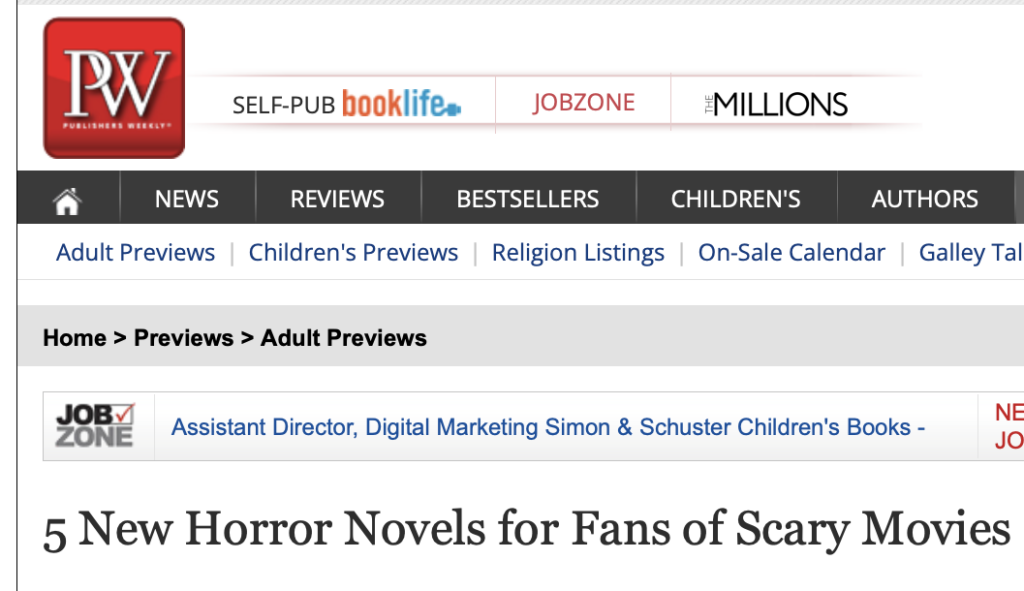Open the Galley Talk link
Screen dimensions: 1024x591
coord(970,253)
